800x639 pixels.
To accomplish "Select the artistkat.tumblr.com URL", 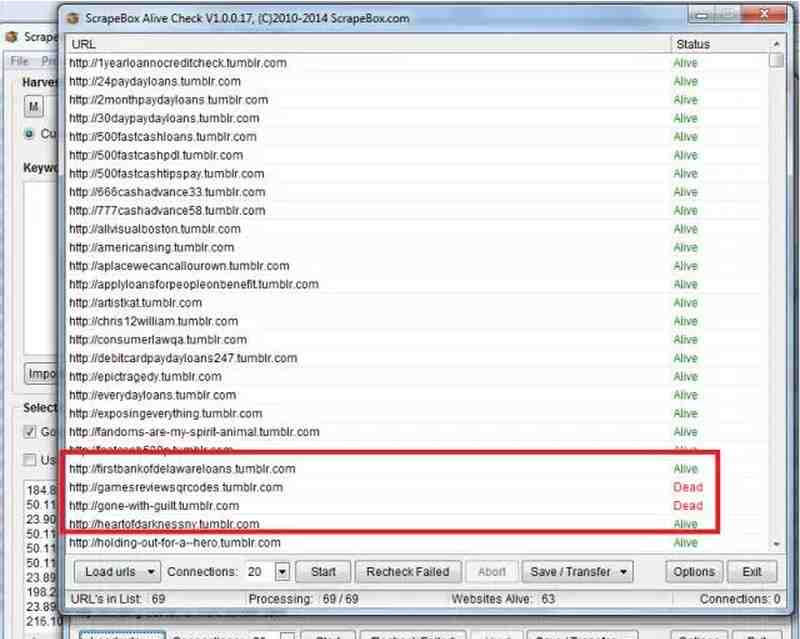I will (x=136, y=303).
